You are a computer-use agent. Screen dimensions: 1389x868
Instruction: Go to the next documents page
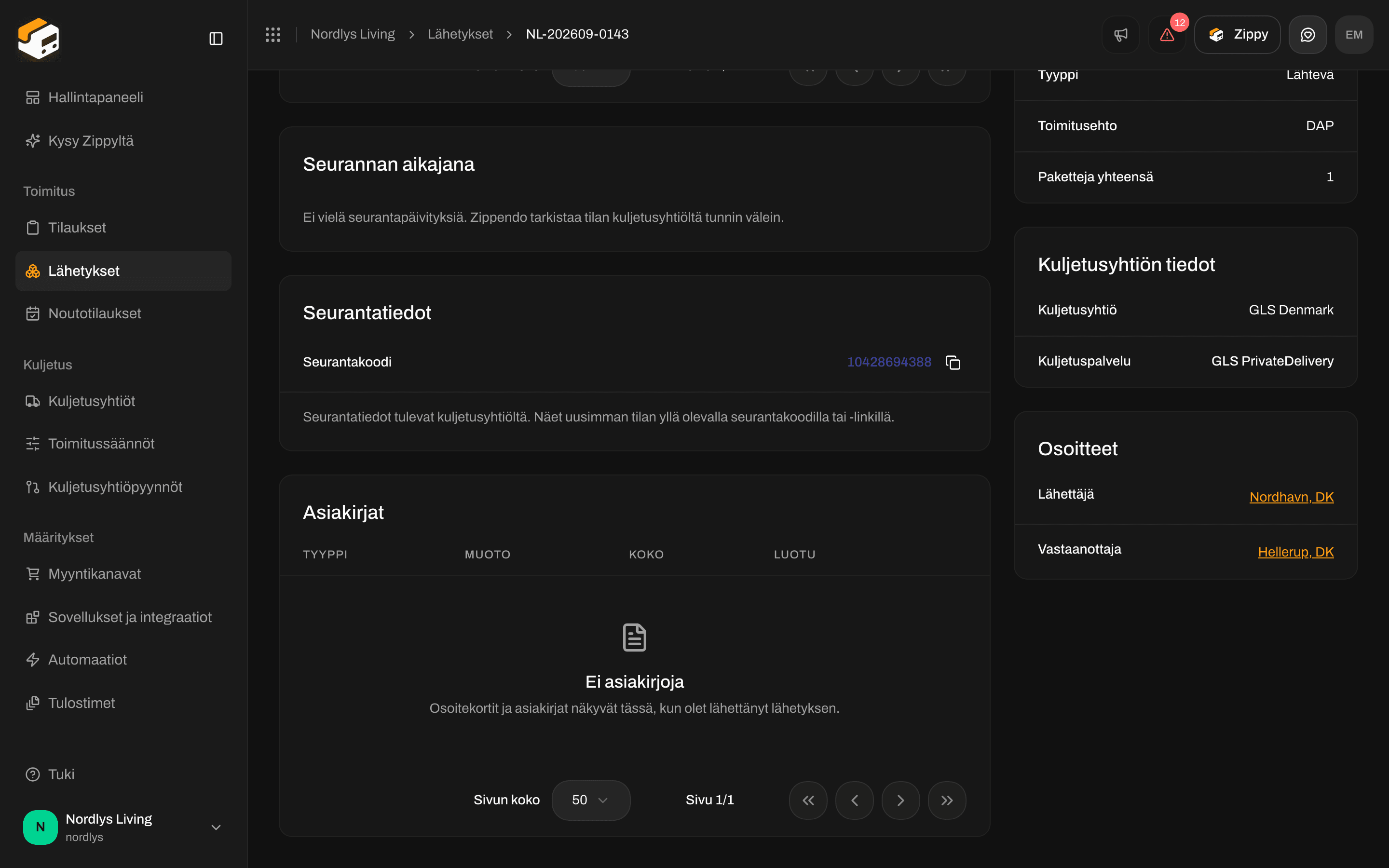click(x=900, y=800)
